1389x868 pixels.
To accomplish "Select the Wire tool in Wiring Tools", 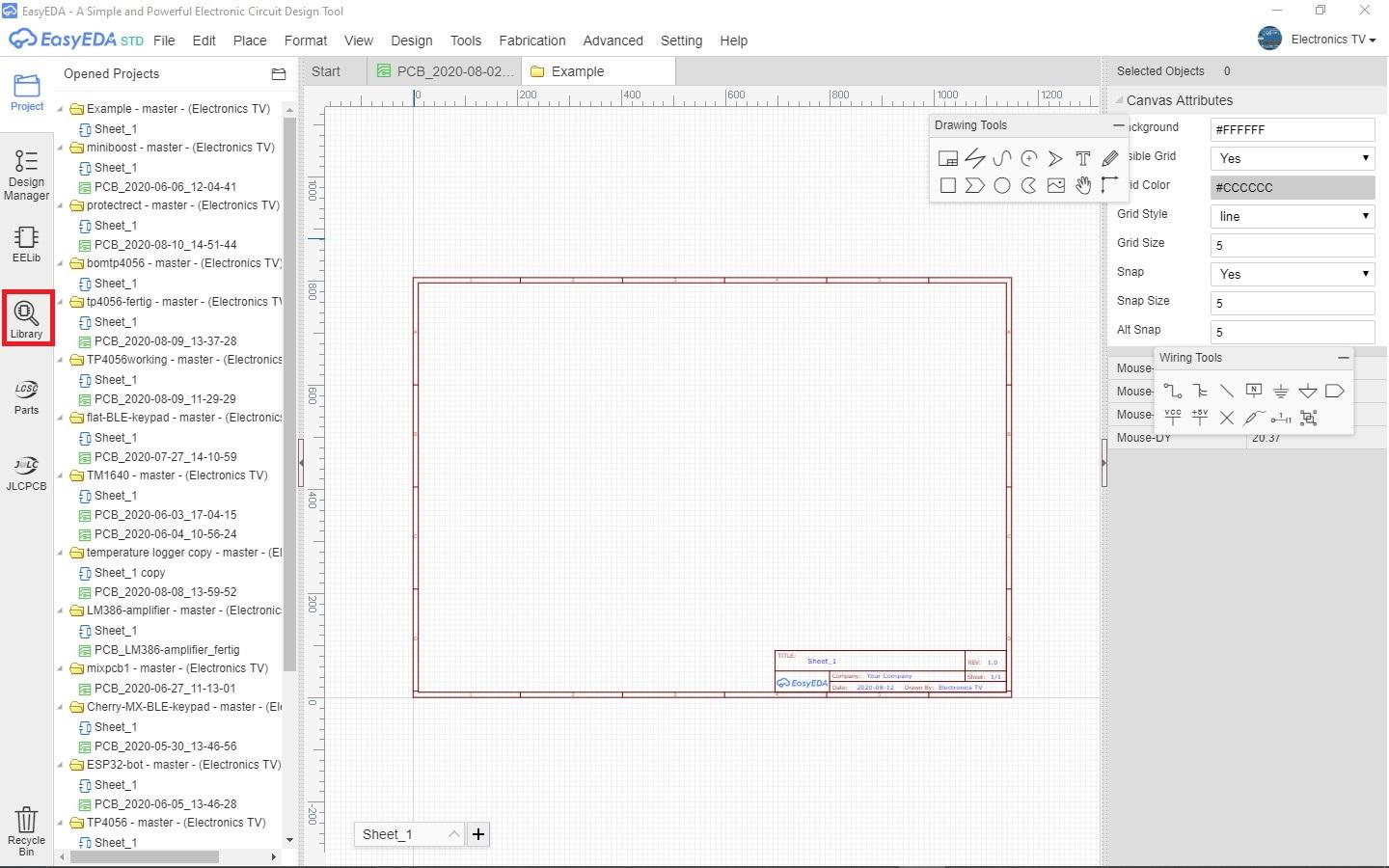I will point(1173,391).
